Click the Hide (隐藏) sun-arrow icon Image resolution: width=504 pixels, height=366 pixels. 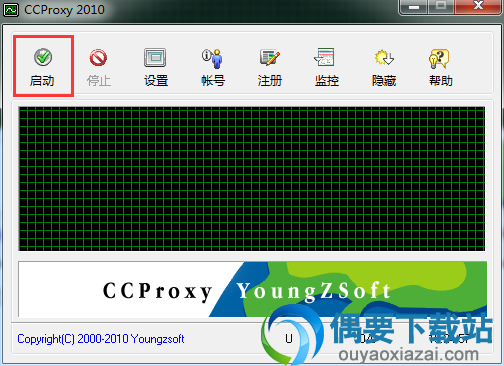(x=384, y=58)
